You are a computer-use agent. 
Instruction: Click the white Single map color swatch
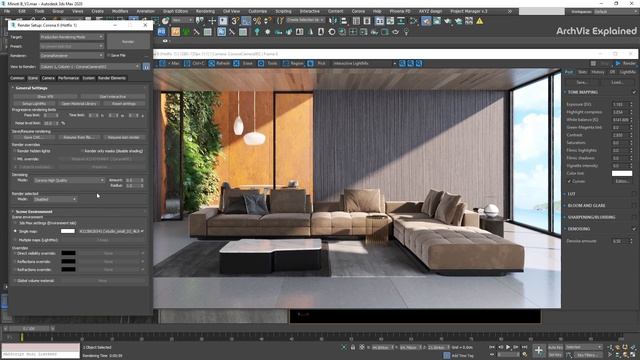(x=68, y=231)
